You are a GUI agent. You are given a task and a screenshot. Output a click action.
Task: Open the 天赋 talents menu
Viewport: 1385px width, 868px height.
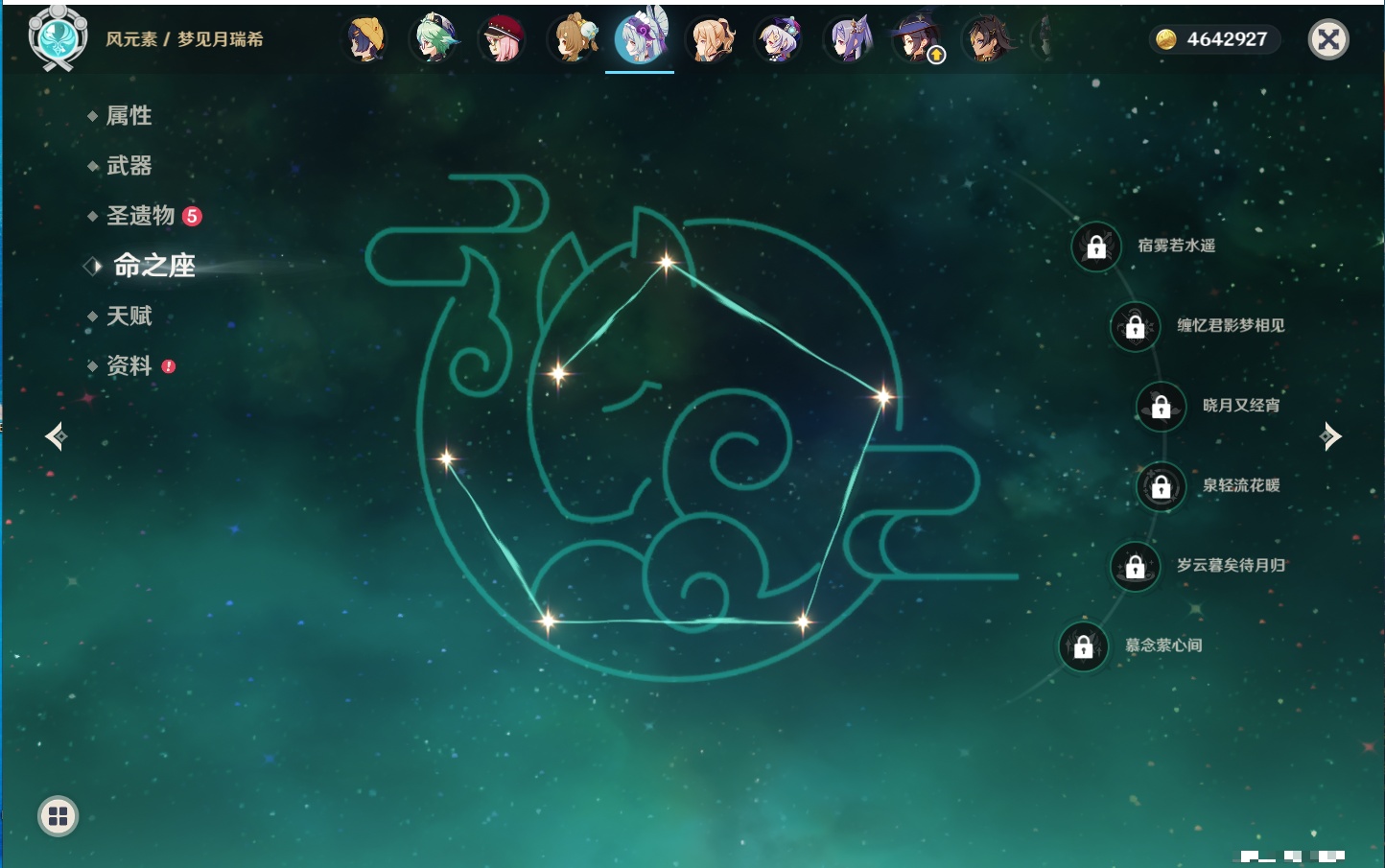pos(129,316)
